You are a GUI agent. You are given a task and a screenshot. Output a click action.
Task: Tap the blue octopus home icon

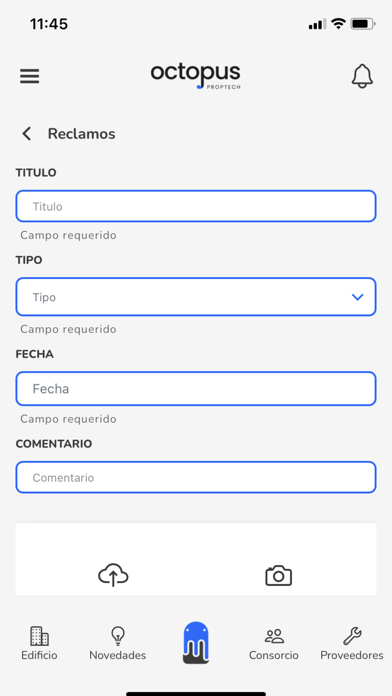(196, 642)
